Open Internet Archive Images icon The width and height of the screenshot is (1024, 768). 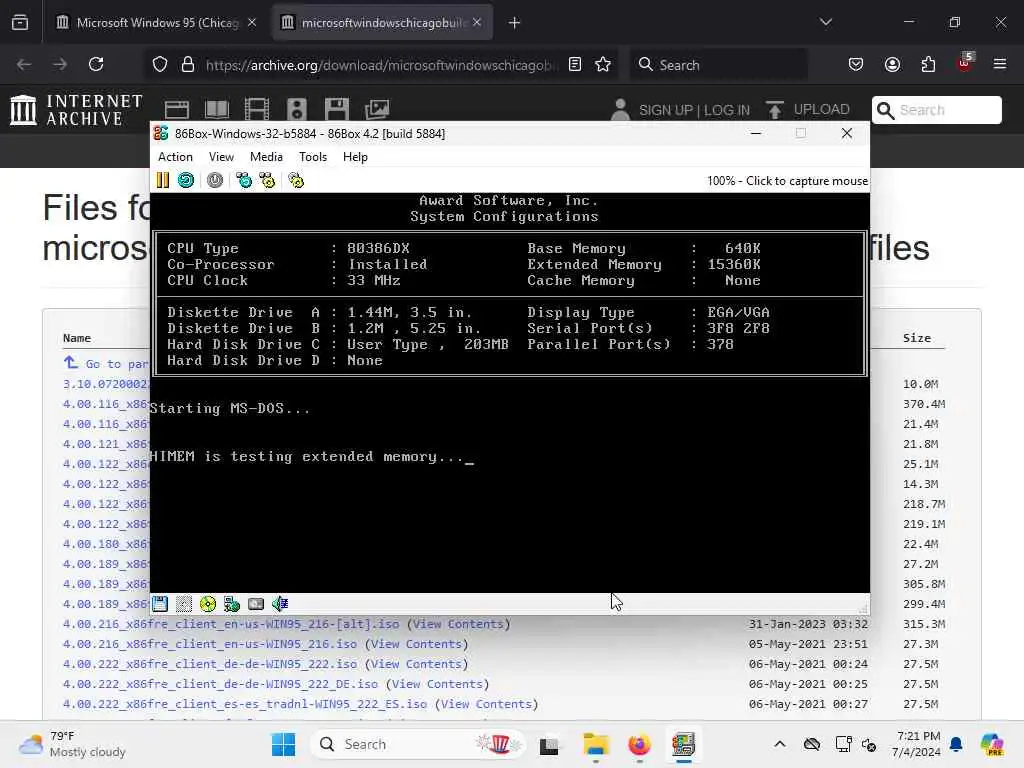(x=377, y=110)
